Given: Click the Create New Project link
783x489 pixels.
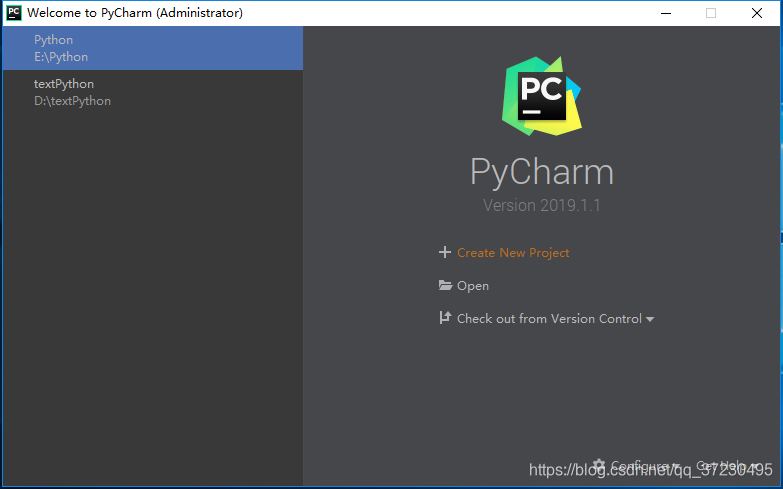Looking at the screenshot, I should (513, 253).
